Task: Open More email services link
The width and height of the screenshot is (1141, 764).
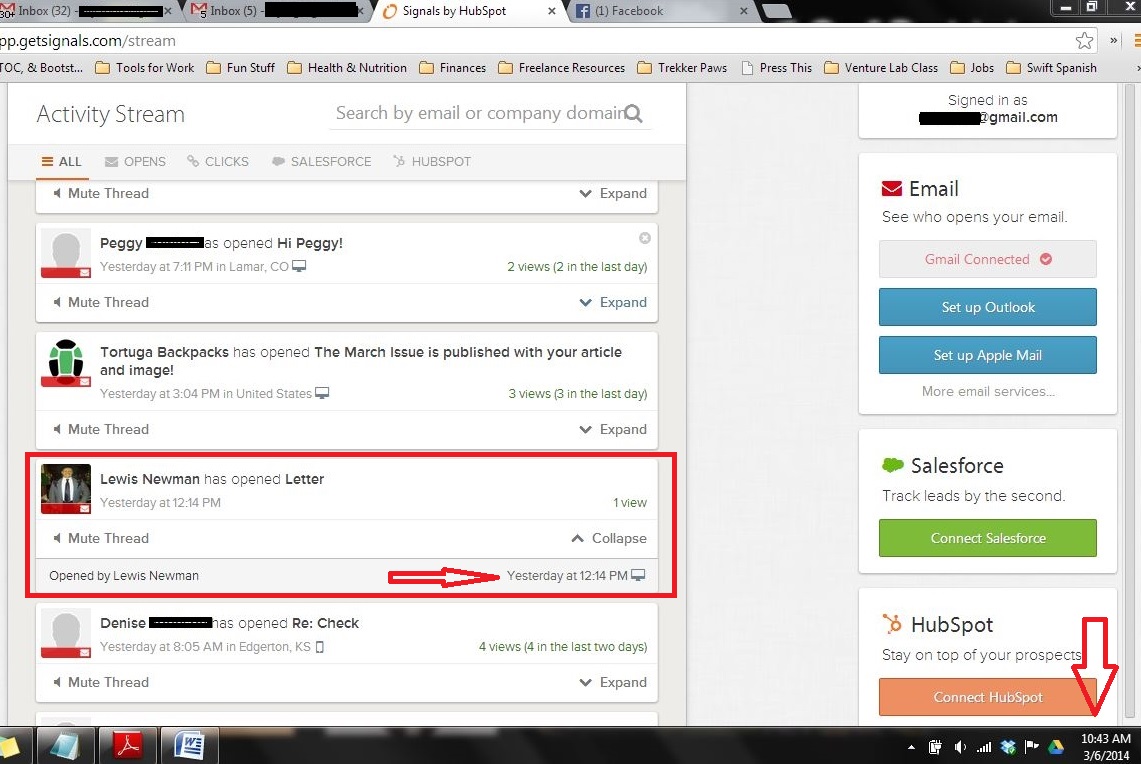Action: point(987,391)
